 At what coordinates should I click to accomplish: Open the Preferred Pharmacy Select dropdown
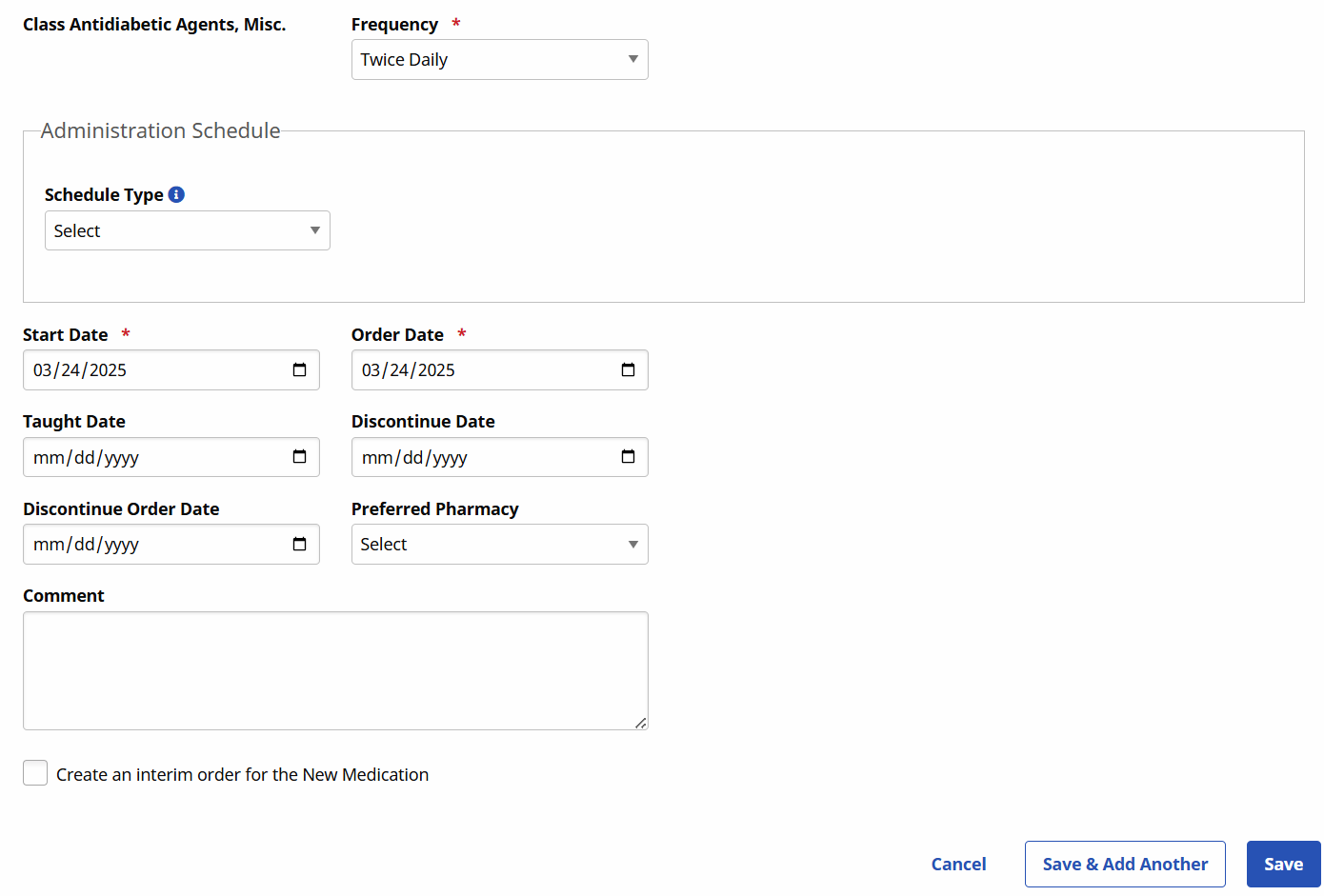[x=499, y=544]
